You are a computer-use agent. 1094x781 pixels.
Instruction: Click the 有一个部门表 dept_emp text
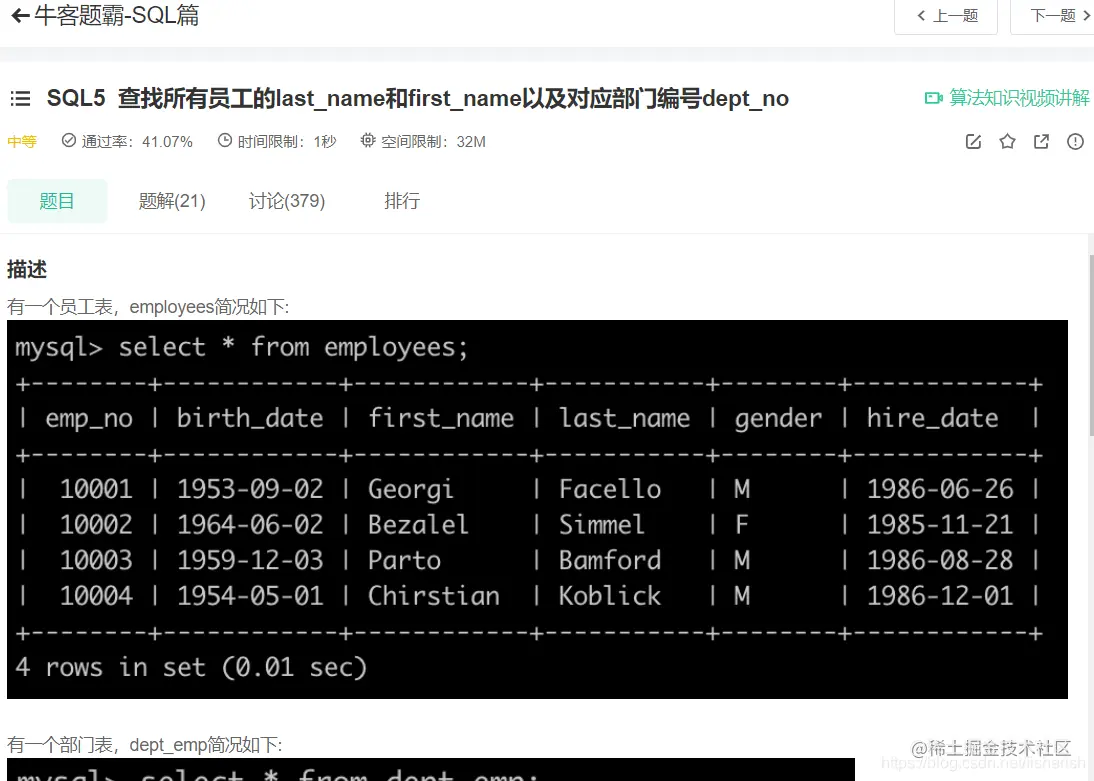coord(144,745)
